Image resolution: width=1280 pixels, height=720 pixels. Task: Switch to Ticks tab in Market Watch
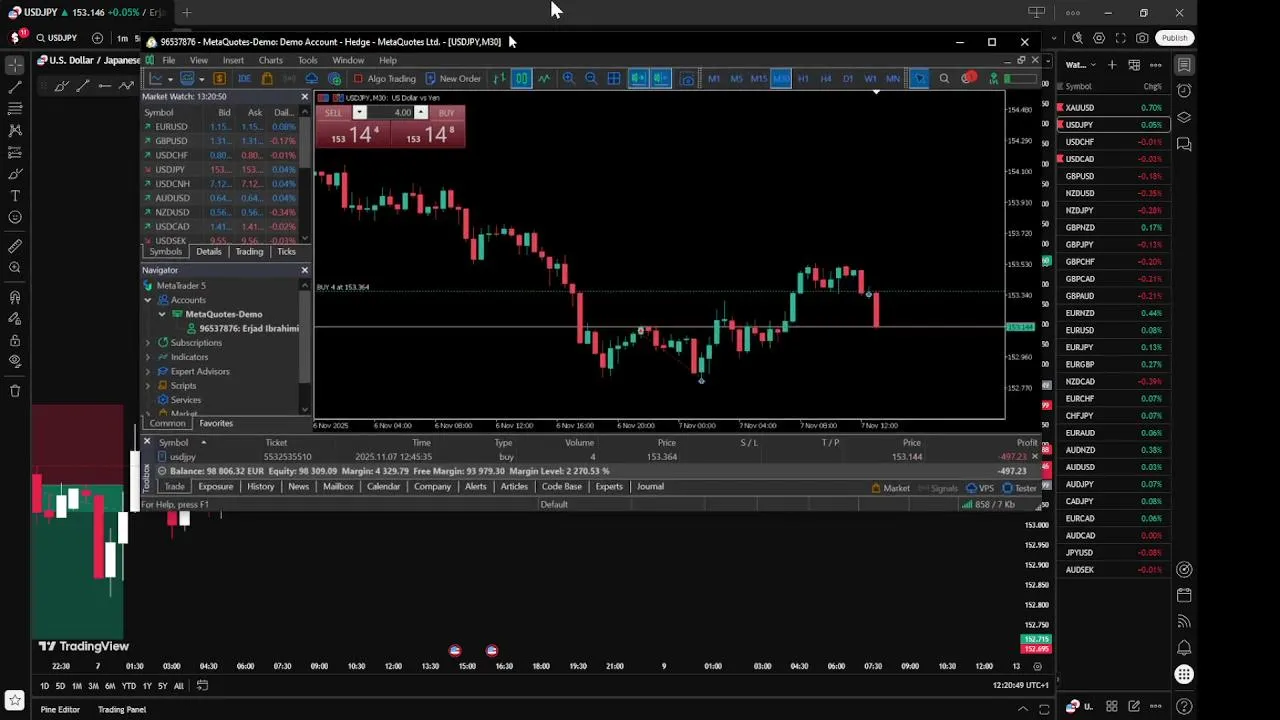point(286,251)
